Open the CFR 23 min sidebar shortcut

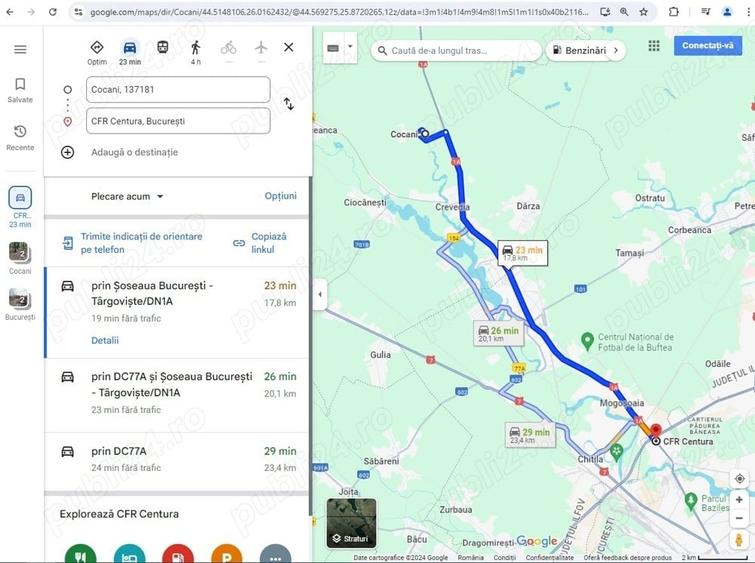point(20,207)
